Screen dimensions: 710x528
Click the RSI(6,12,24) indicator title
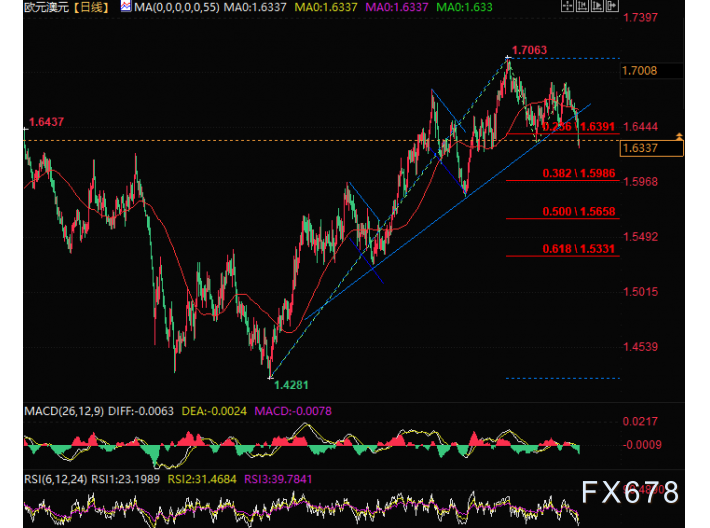click(x=56, y=479)
